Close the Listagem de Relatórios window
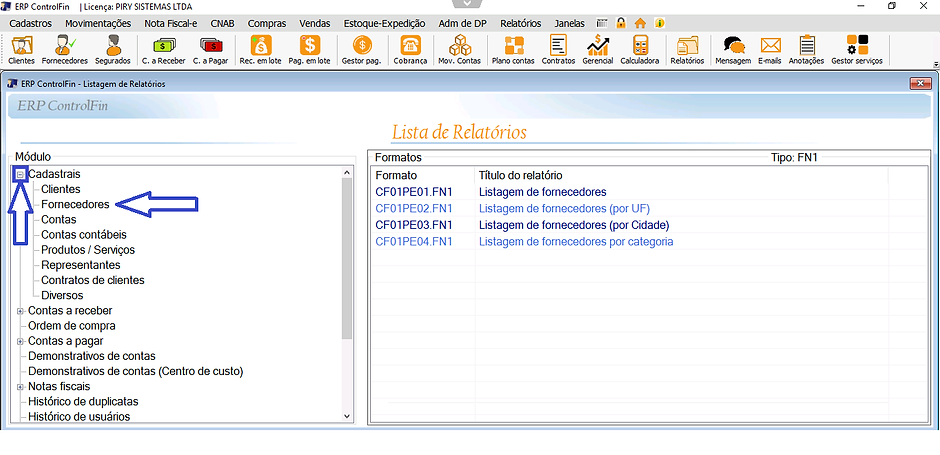Screen dimensions: 940x455 coord(918,83)
